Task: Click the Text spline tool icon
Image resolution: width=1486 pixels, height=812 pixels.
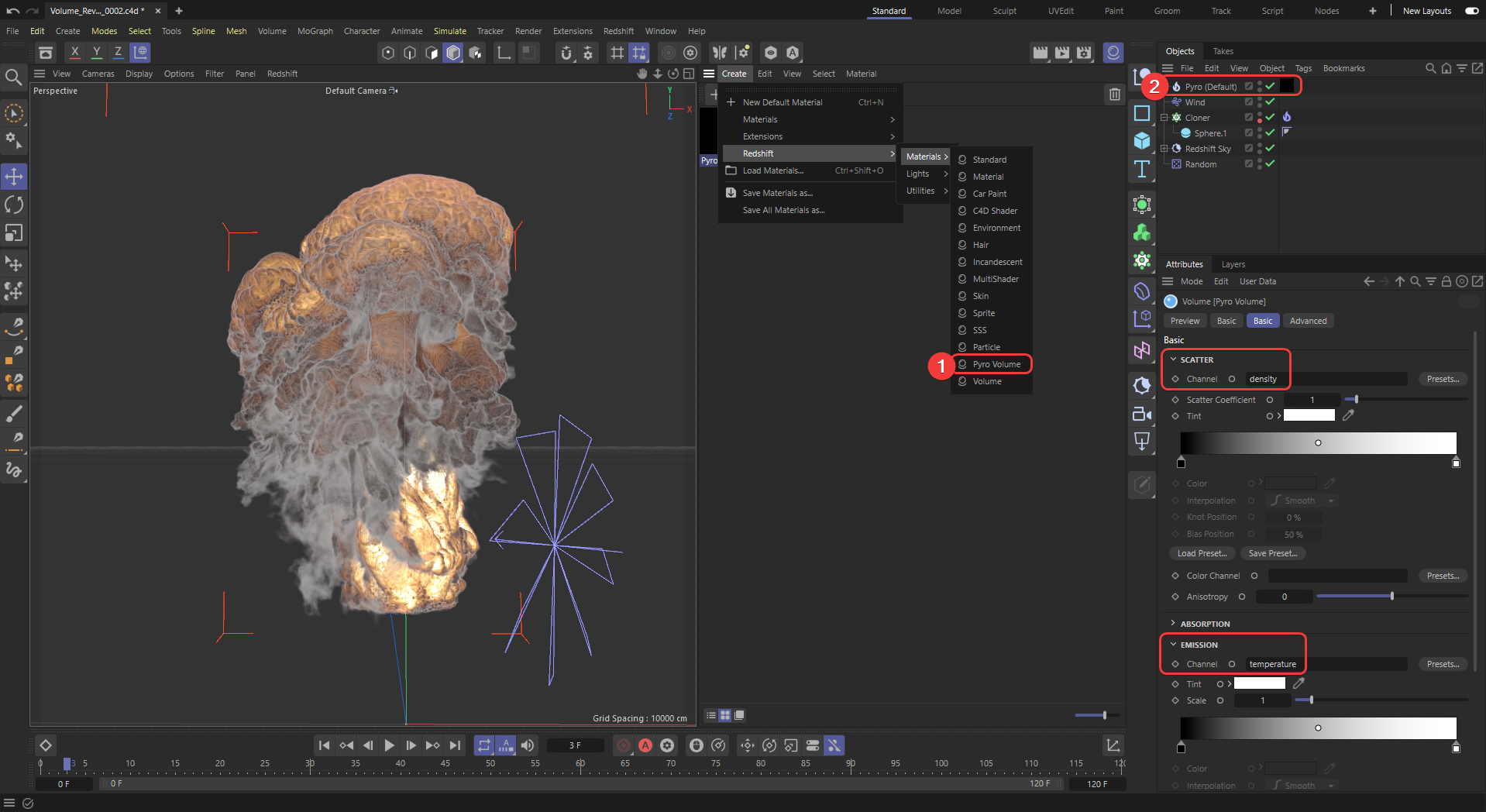Action: click(x=1141, y=170)
